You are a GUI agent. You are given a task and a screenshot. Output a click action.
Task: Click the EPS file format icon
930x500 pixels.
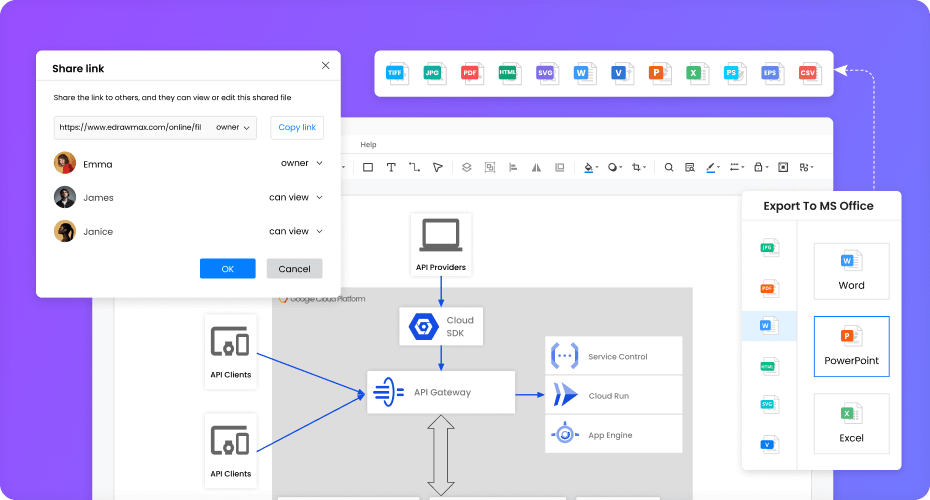click(772, 74)
